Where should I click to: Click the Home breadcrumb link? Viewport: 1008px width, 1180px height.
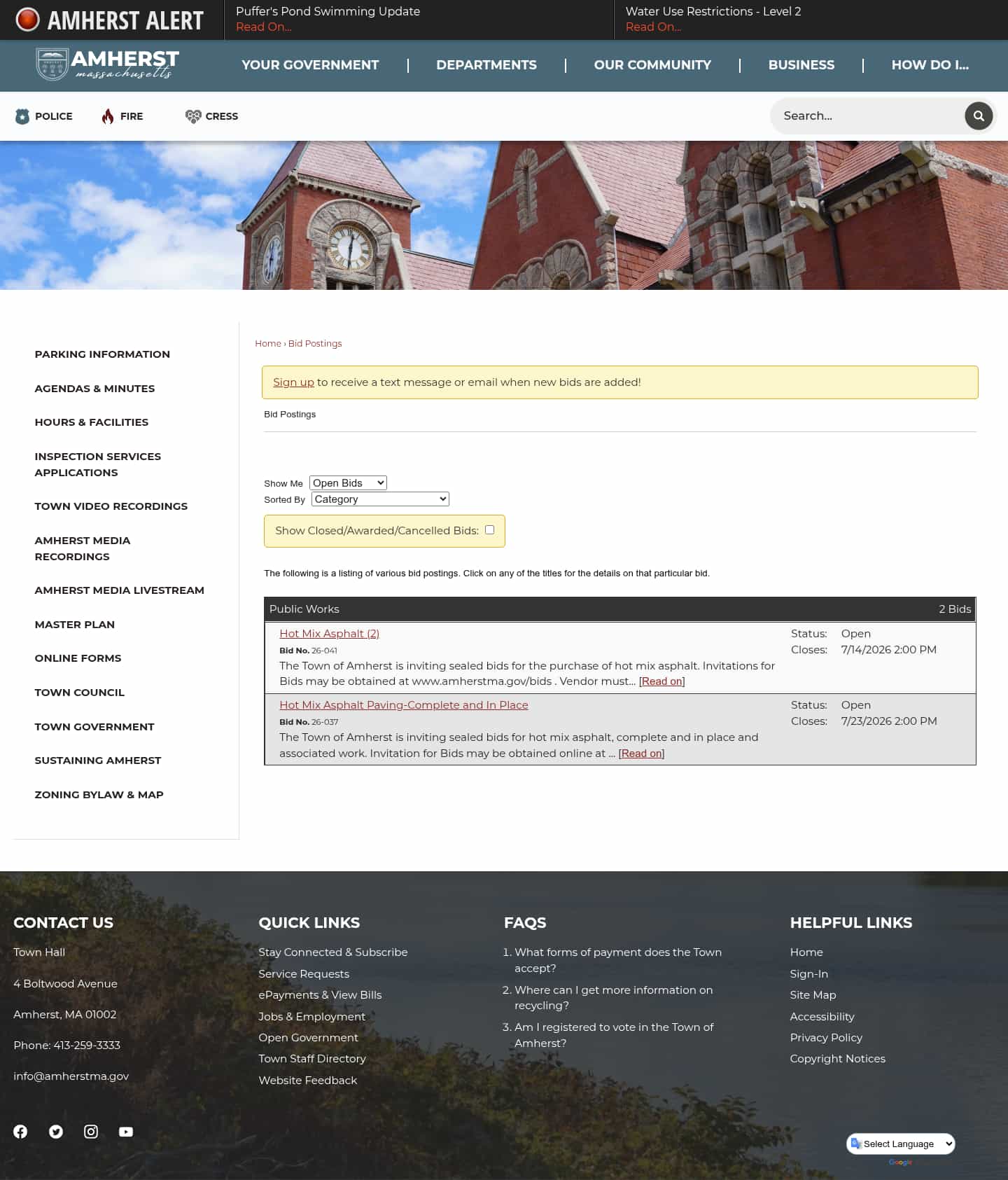click(268, 343)
